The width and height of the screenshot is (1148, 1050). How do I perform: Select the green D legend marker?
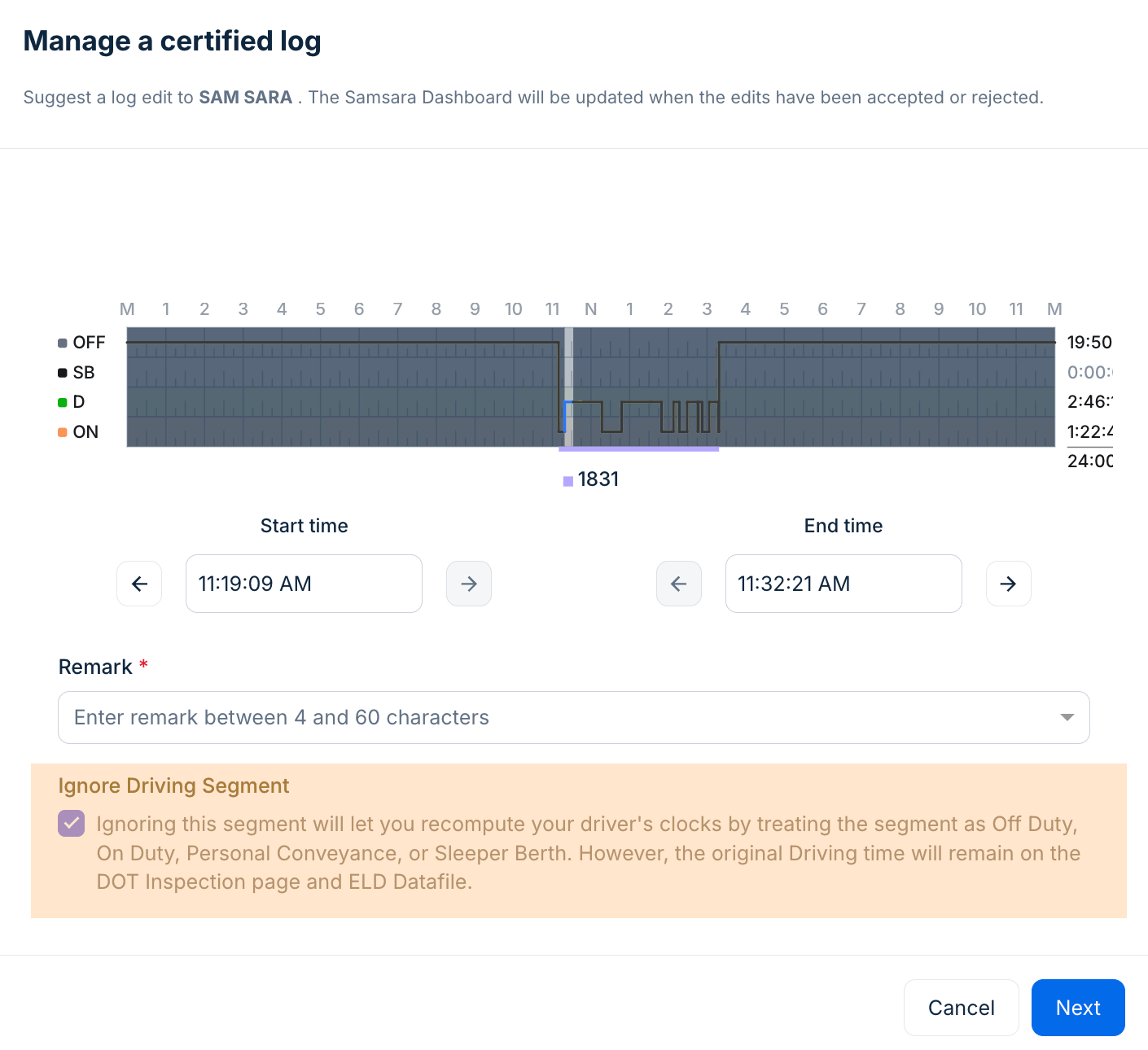63,402
